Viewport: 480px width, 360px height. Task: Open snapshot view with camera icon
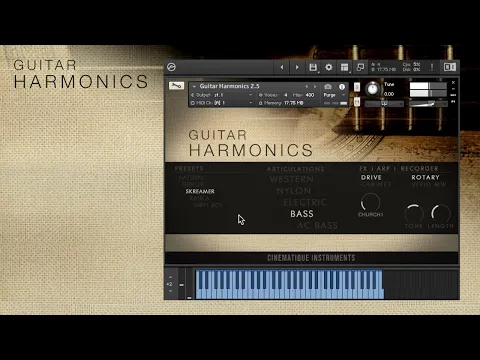click(328, 87)
